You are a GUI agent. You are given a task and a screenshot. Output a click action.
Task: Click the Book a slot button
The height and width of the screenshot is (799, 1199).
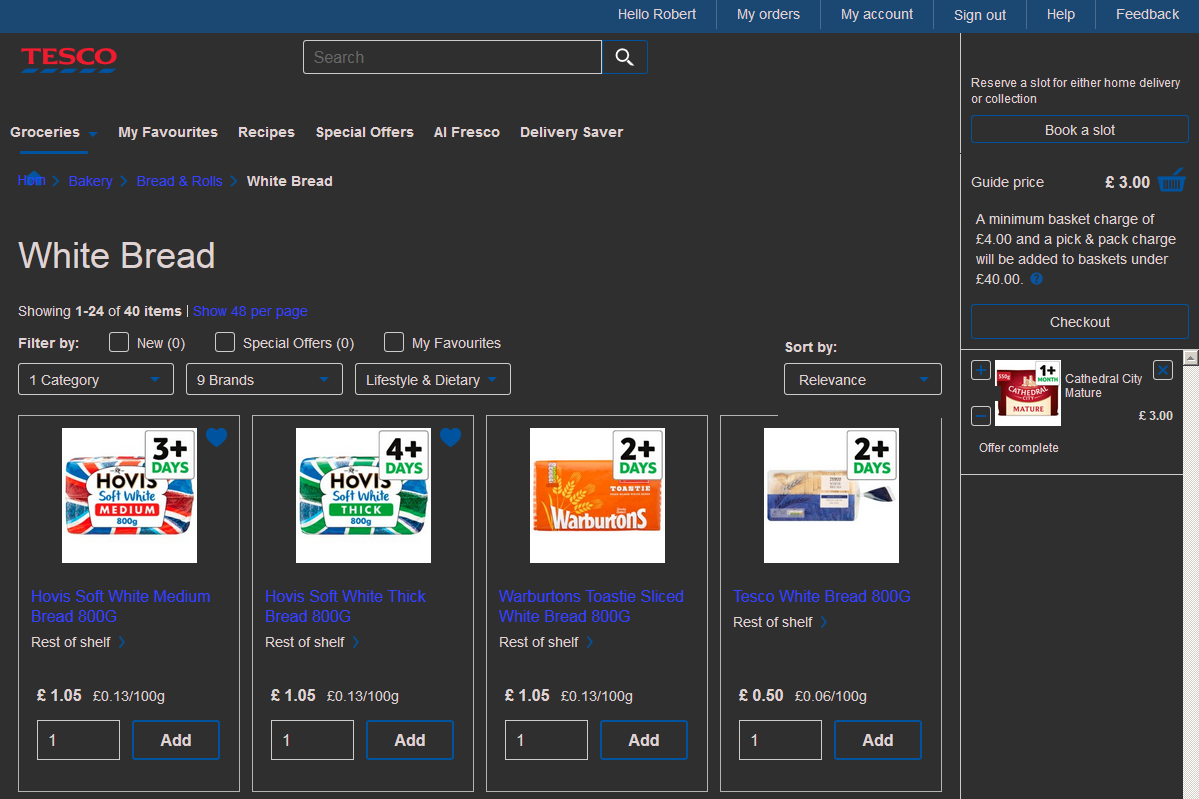pos(1080,129)
